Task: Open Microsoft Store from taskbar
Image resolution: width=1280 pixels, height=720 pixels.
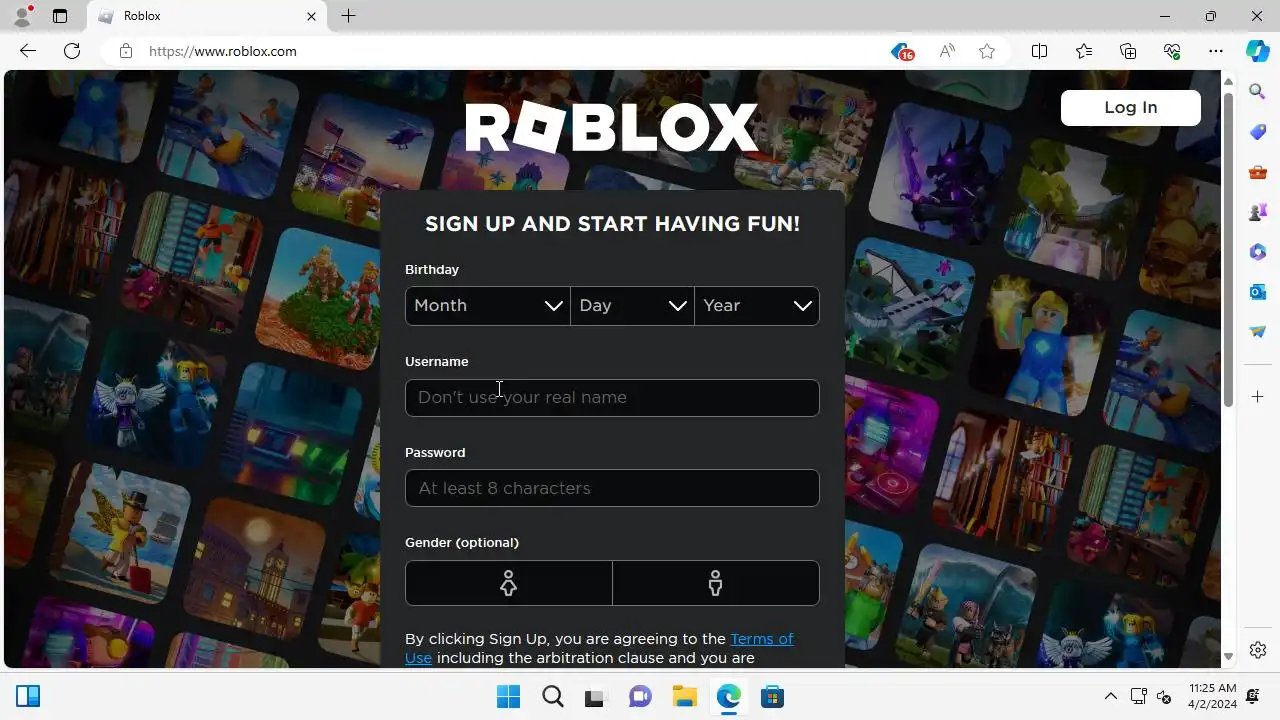Action: tap(771, 696)
